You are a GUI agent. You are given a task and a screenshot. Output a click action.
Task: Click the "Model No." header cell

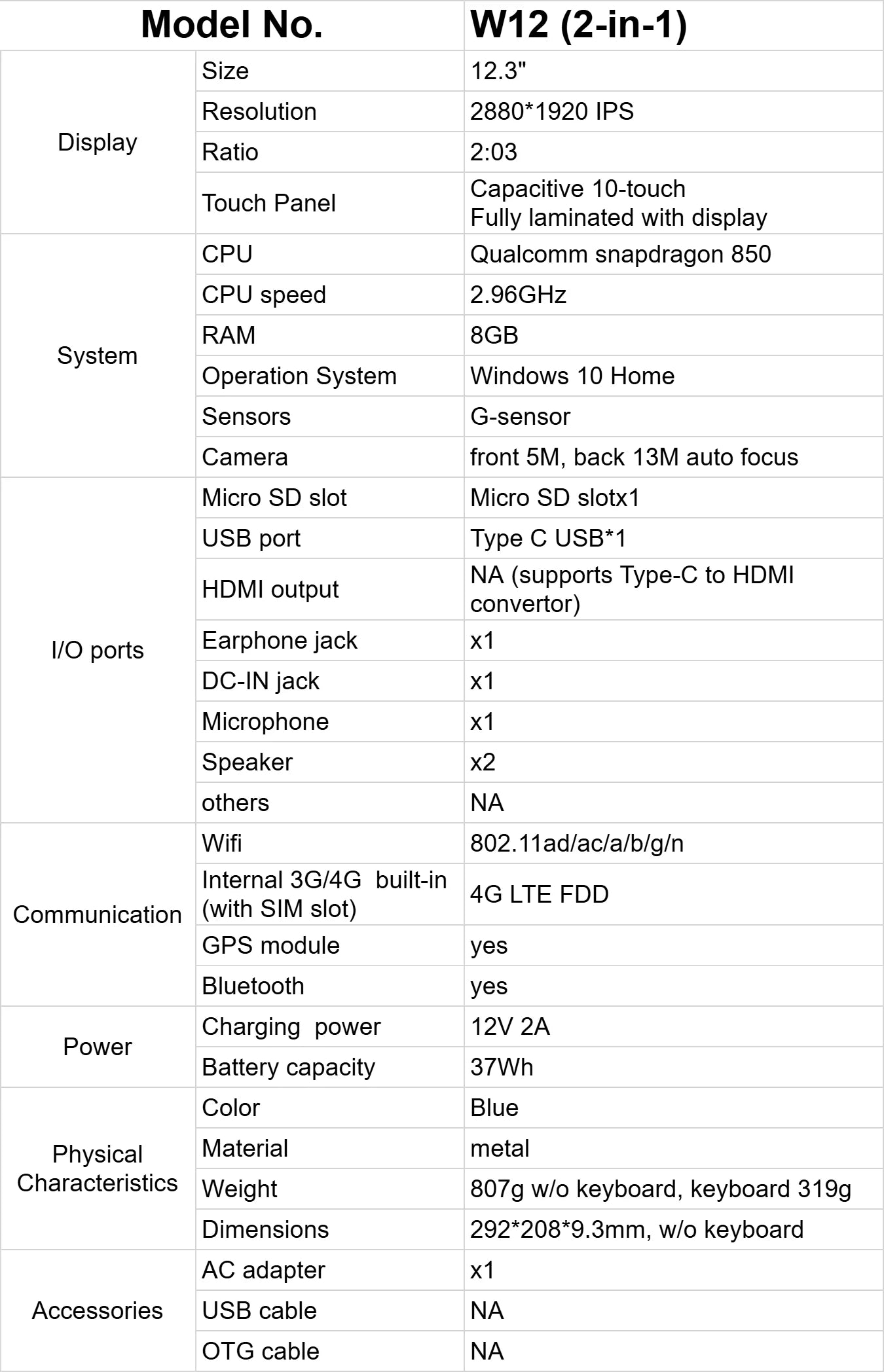232,25
